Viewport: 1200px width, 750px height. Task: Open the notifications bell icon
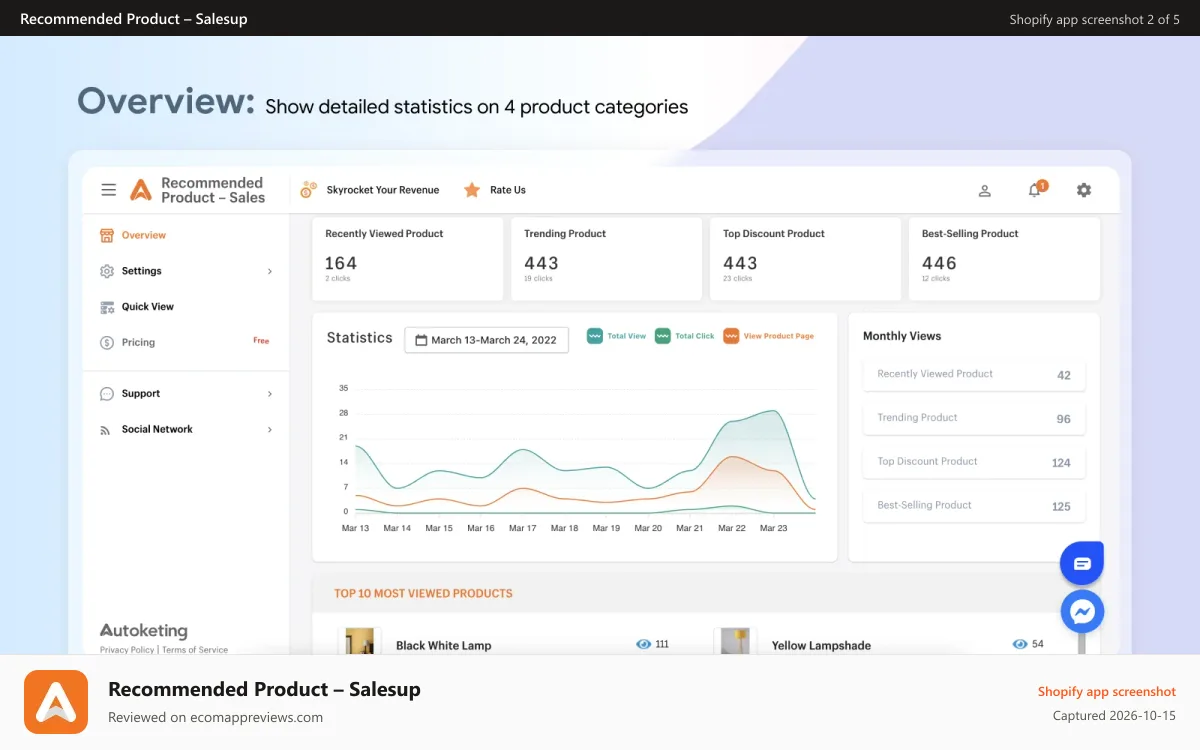[x=1035, y=190]
